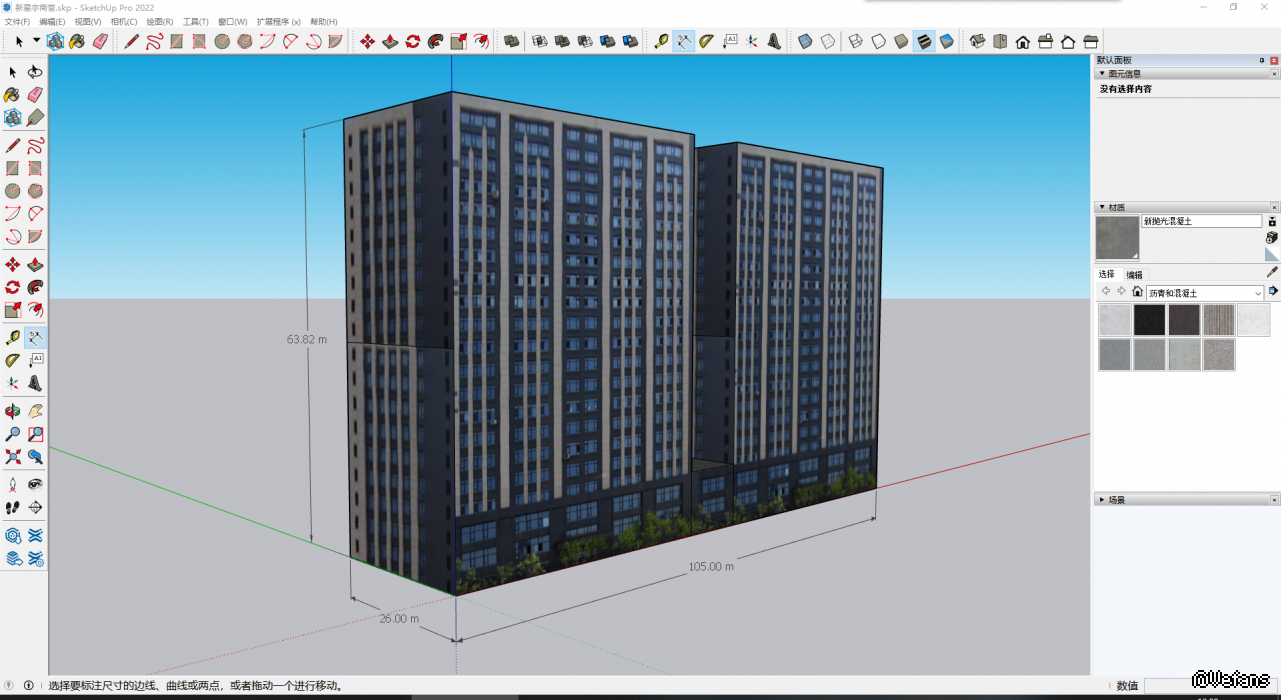This screenshot has height=700, width=1281.
Task: Use the eyedropper sample paint icon
Action: [x=1272, y=271]
